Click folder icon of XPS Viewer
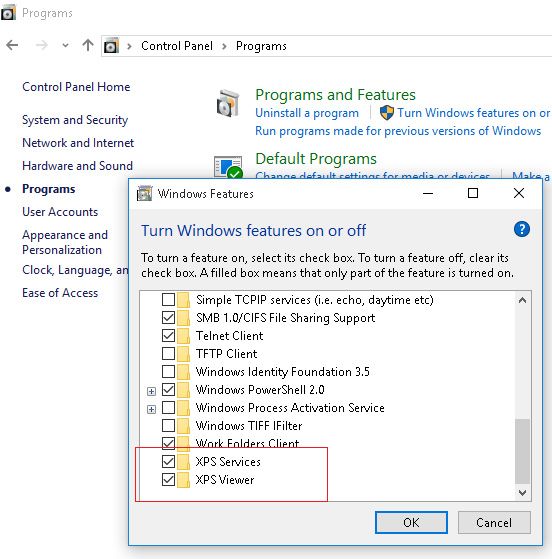Viewport: 552px width, 559px height. tap(183, 480)
